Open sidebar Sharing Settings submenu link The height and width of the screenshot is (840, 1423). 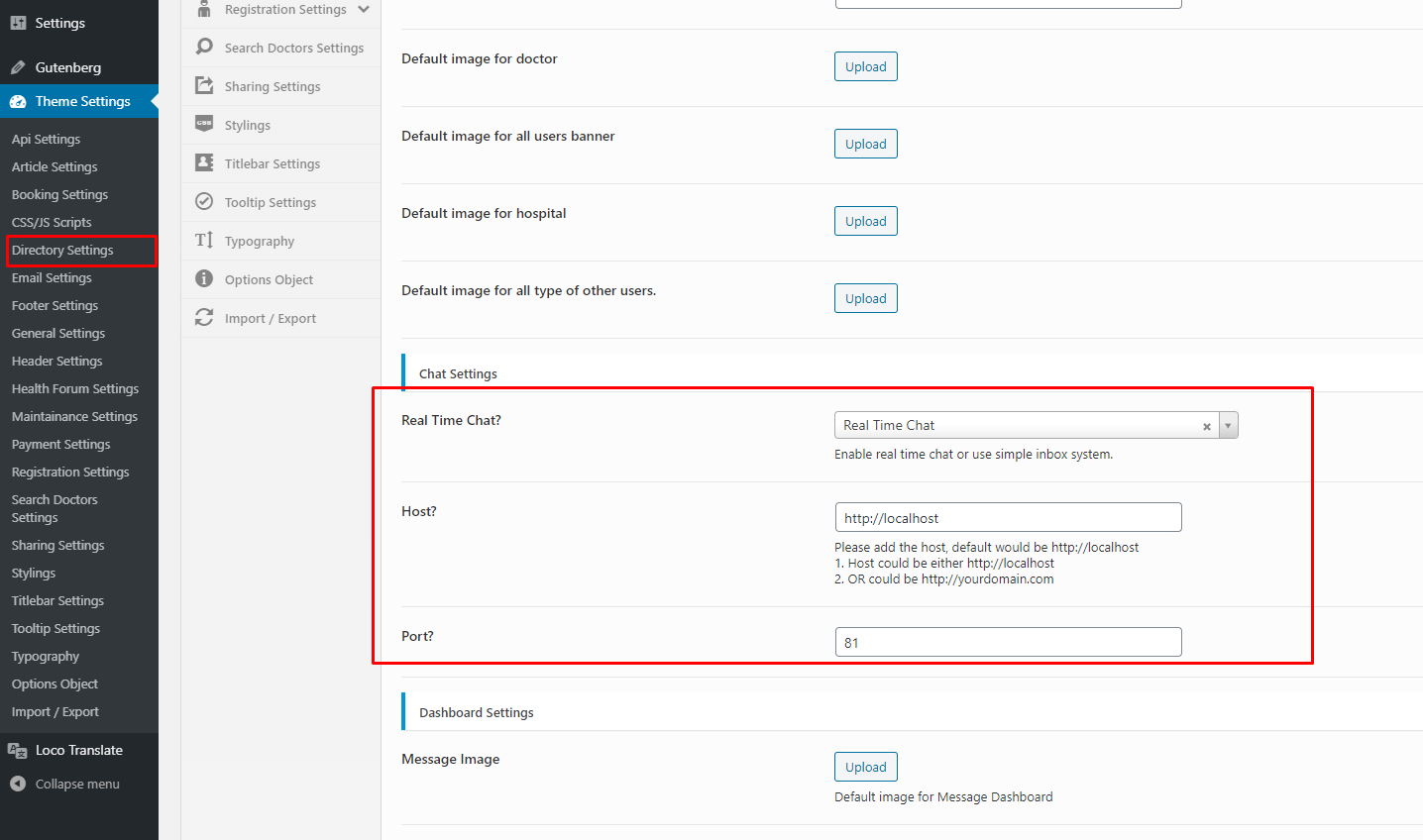click(x=57, y=545)
